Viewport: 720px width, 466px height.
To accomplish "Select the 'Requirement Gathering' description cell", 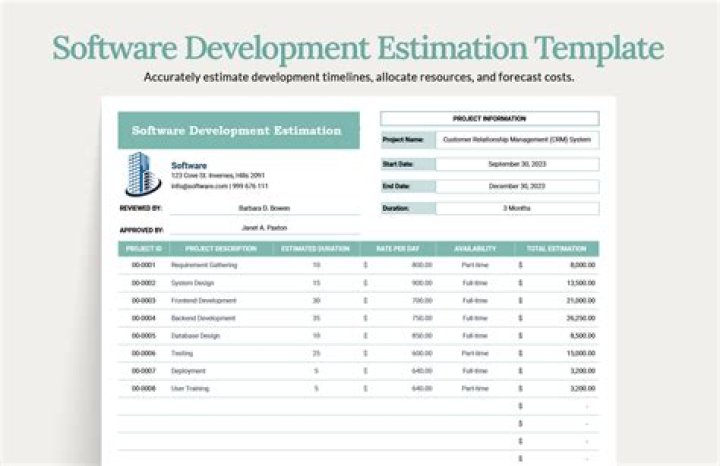I will tap(204, 265).
